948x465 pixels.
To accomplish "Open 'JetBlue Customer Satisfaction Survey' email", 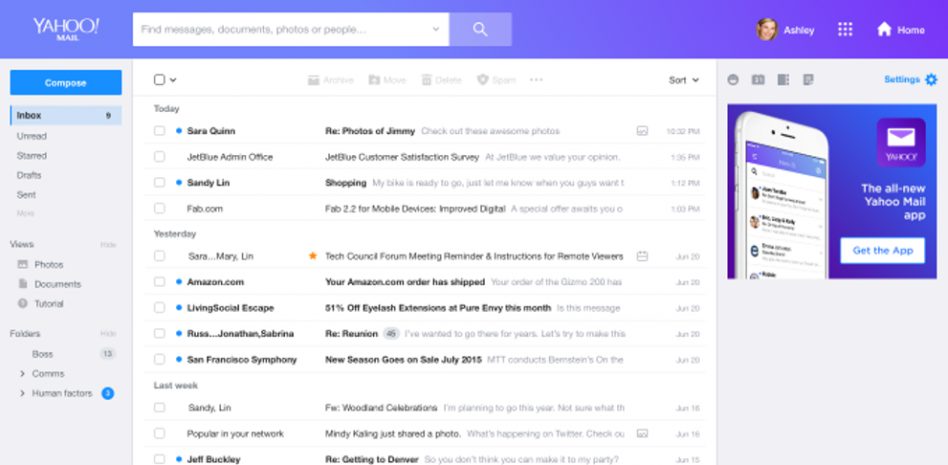I will coord(402,157).
